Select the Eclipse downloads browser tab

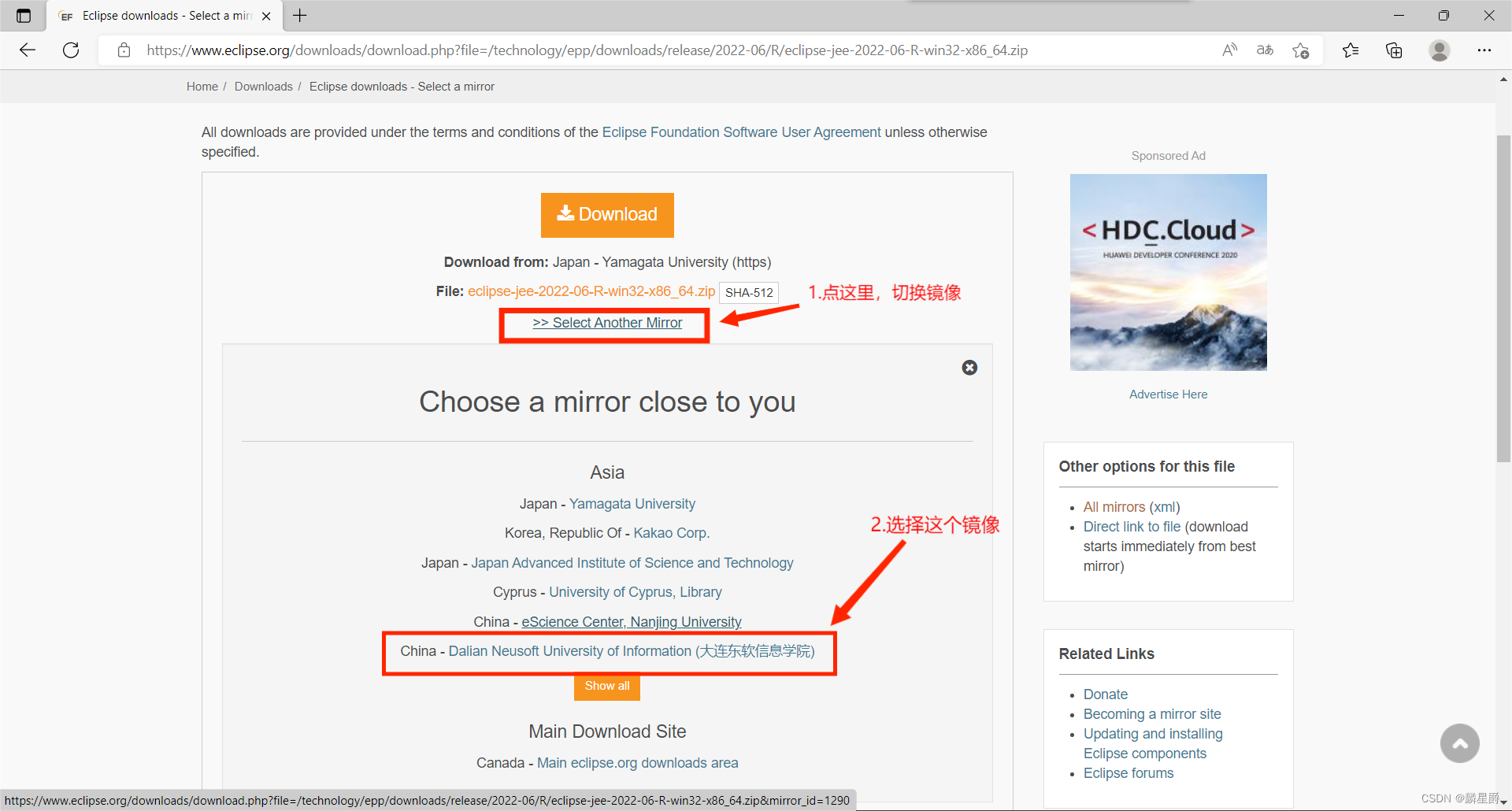tap(165, 16)
